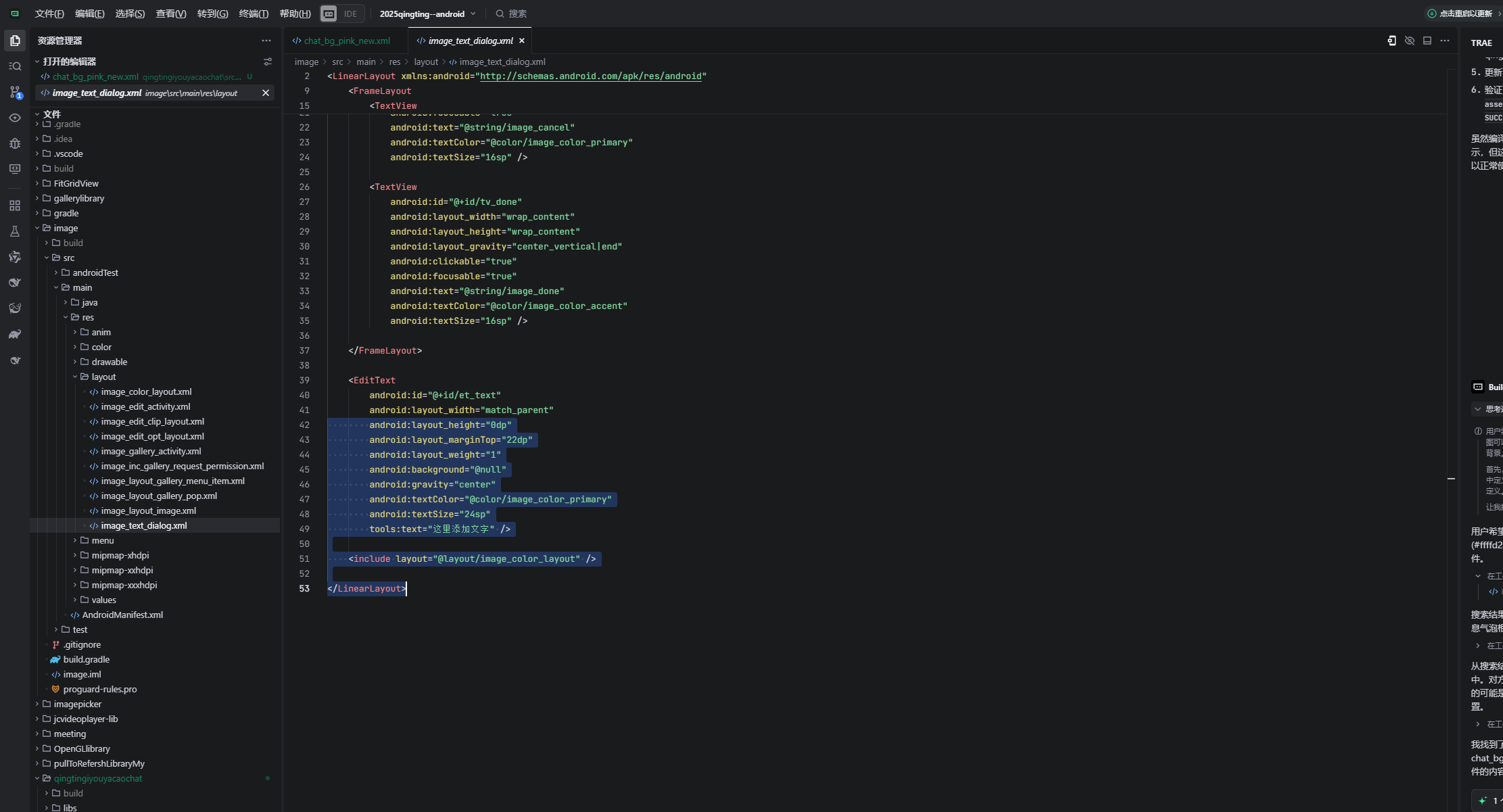Open image_edit_activity.xml file

(x=145, y=406)
